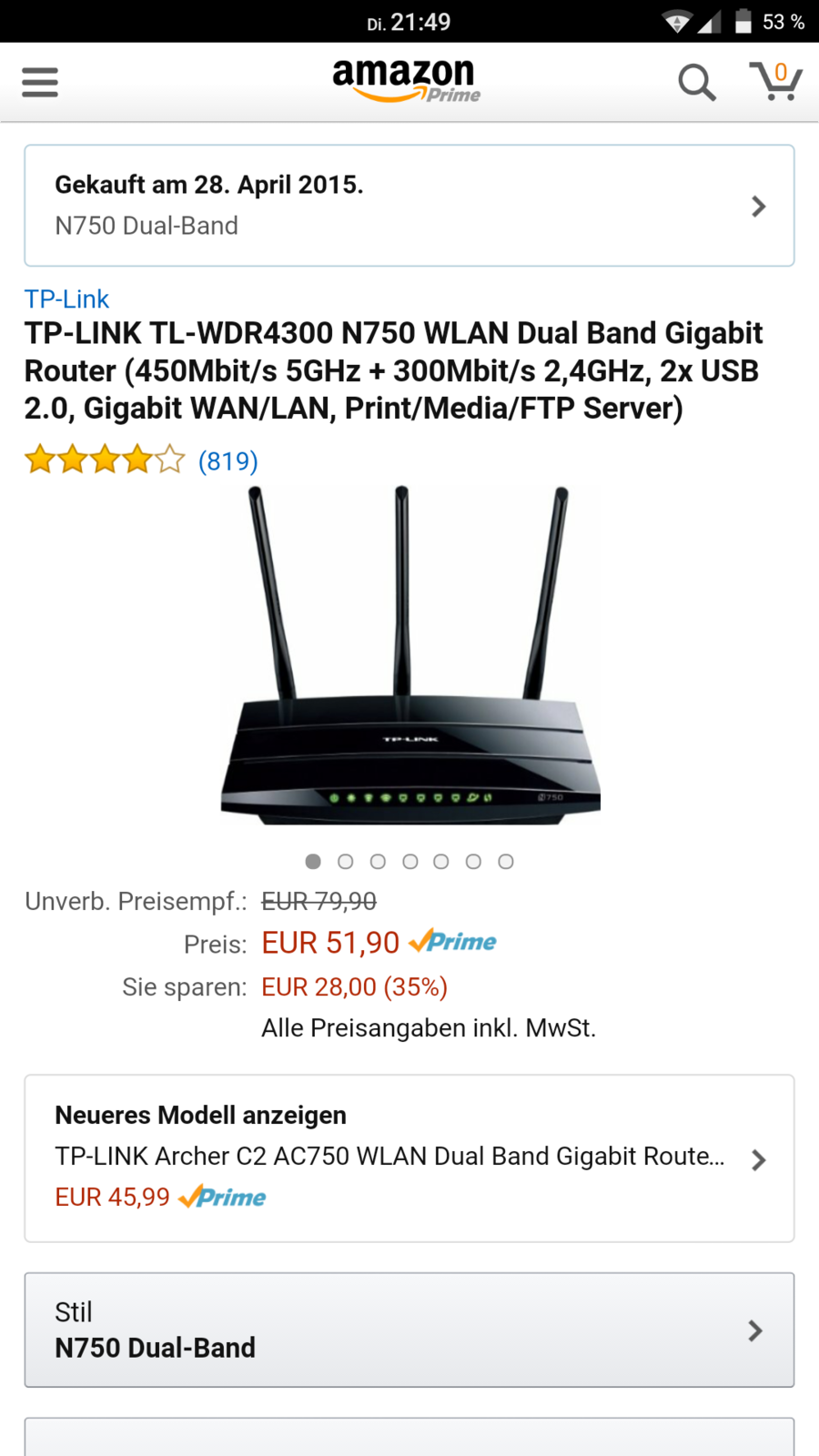Screen dimensions: 819x1456
Task: Select the third image carousel dot
Action: [378, 861]
